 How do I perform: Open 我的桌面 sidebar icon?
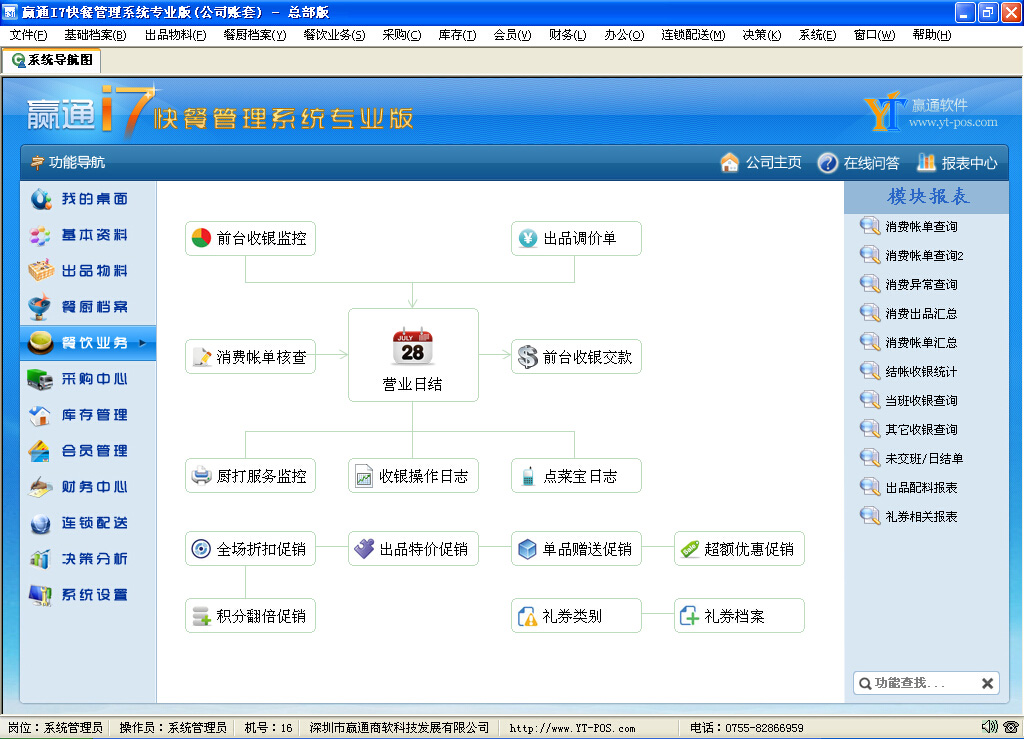pyautogui.click(x=40, y=198)
